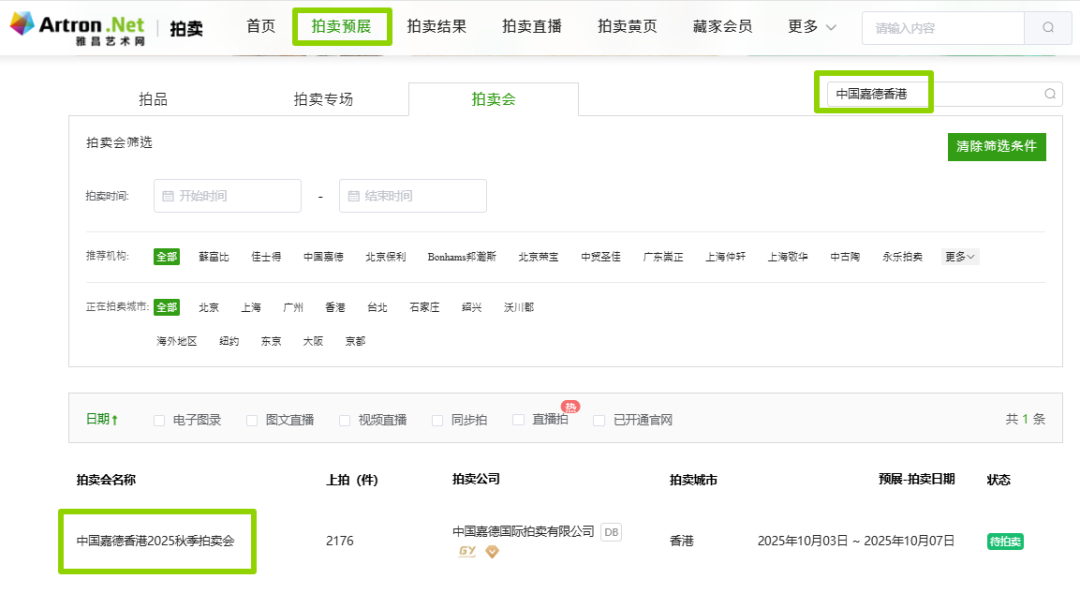The width and height of the screenshot is (1080, 594).
Task: Expand the 更多 menu in top navigation
Action: click(812, 27)
